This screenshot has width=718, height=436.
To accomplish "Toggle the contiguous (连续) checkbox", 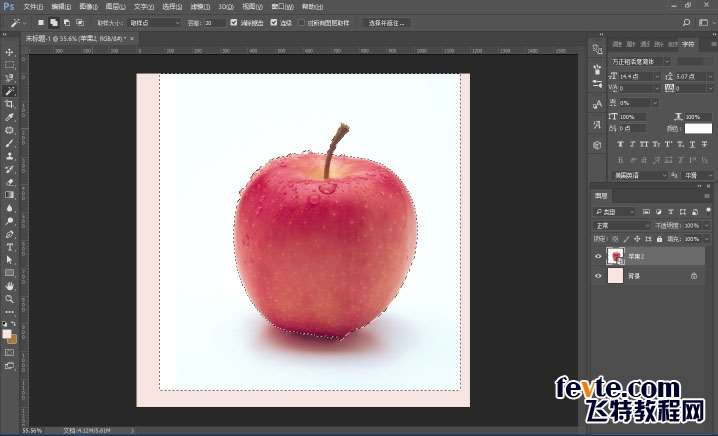I will pos(274,22).
